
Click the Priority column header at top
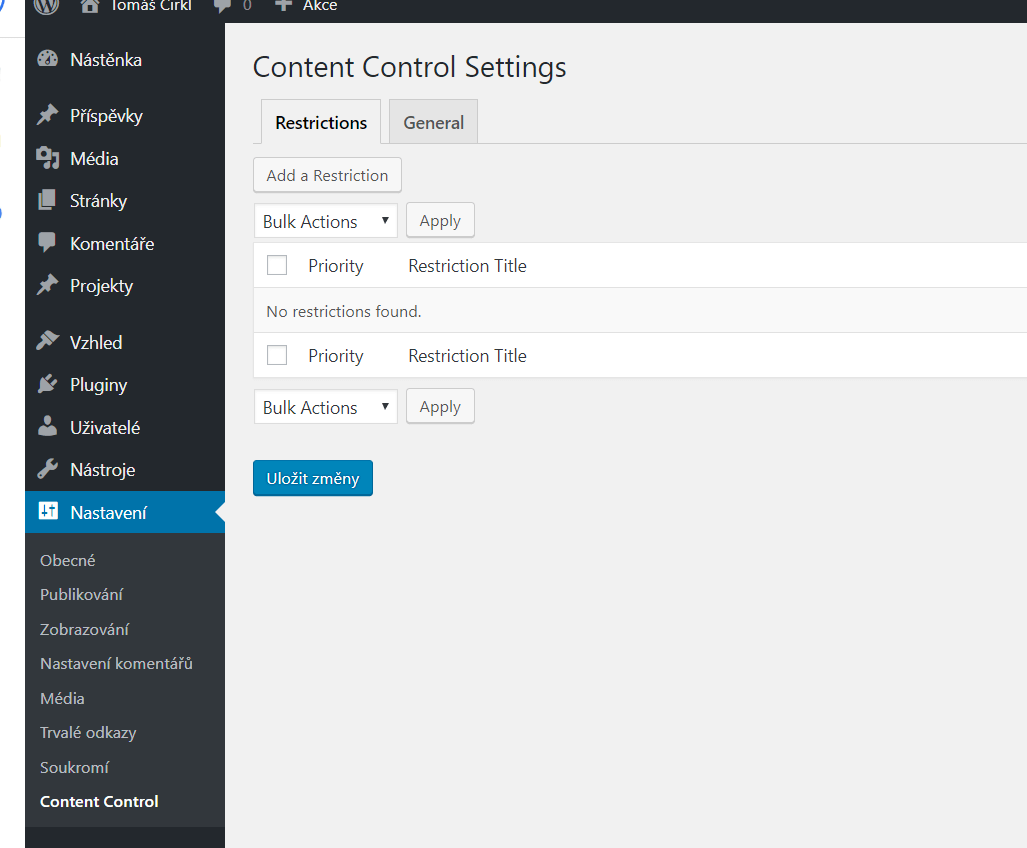335,266
